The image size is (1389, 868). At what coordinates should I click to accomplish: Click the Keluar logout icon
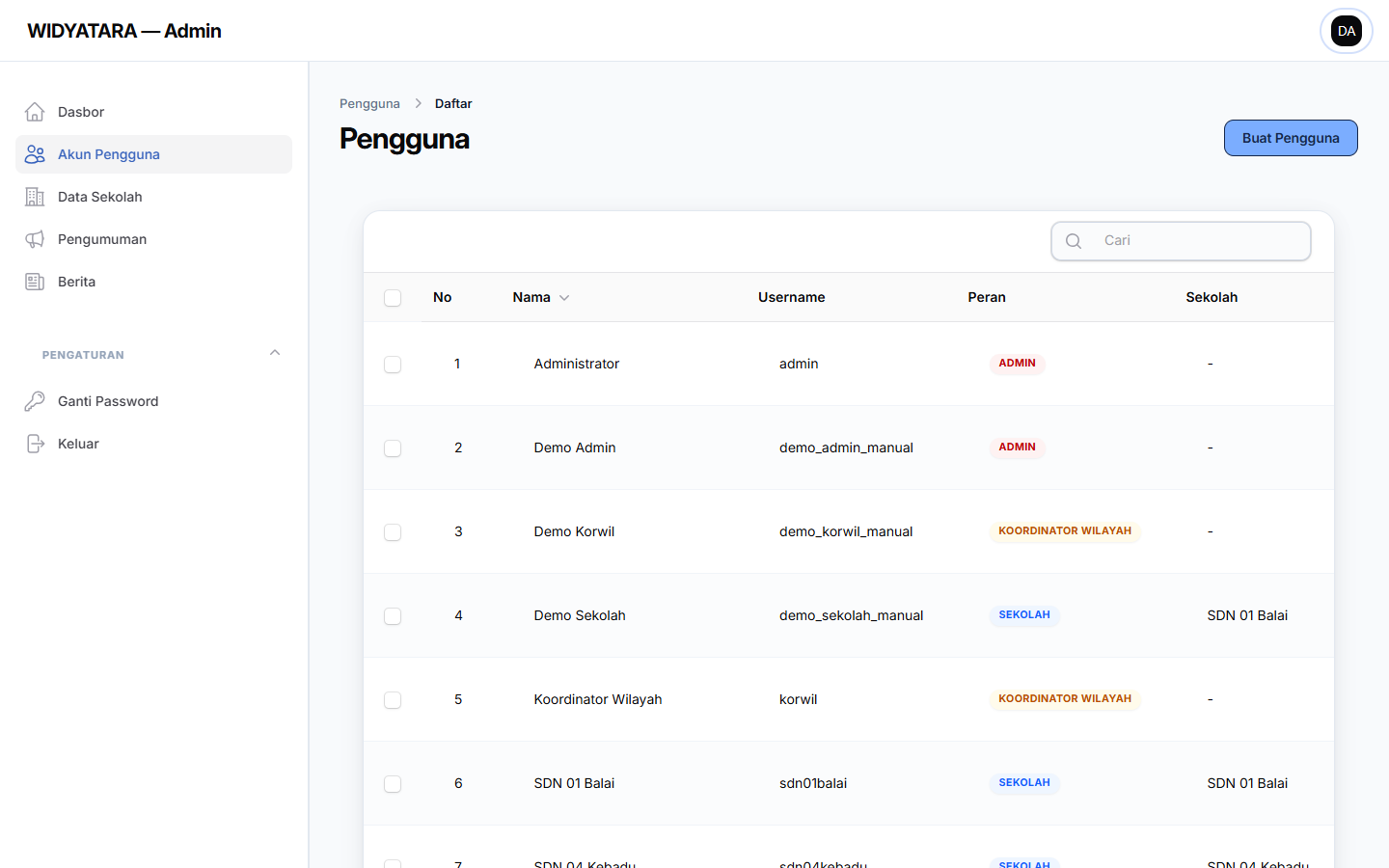pyautogui.click(x=35, y=444)
